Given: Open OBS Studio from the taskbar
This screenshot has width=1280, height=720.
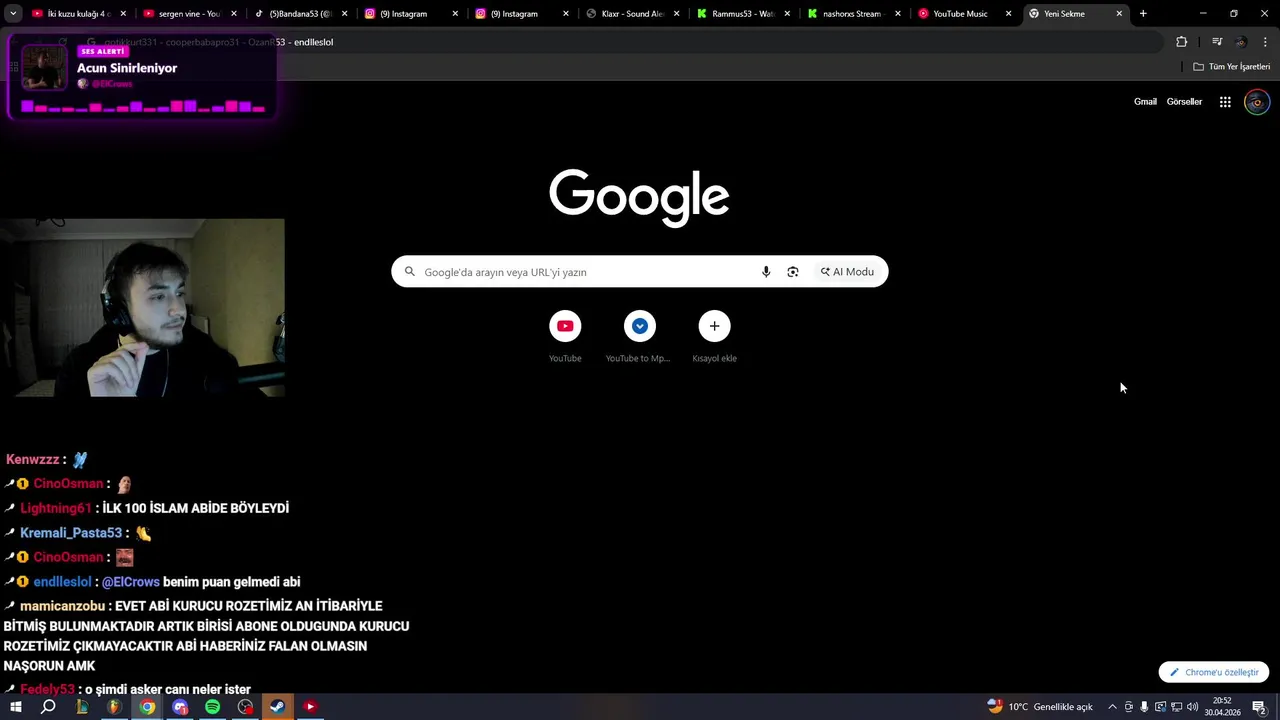Looking at the screenshot, I should click(245, 707).
